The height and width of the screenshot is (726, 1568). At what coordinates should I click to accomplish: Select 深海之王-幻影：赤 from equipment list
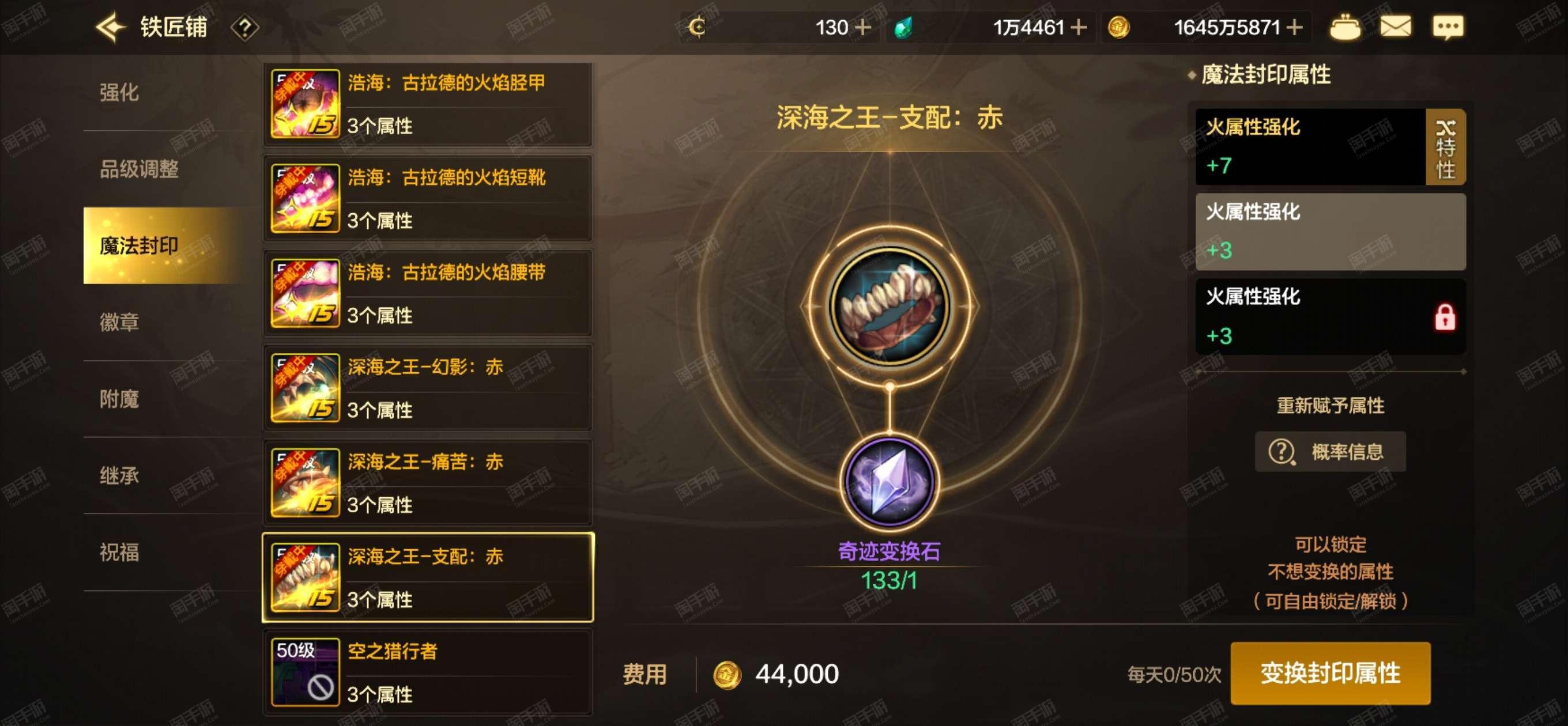(428, 388)
